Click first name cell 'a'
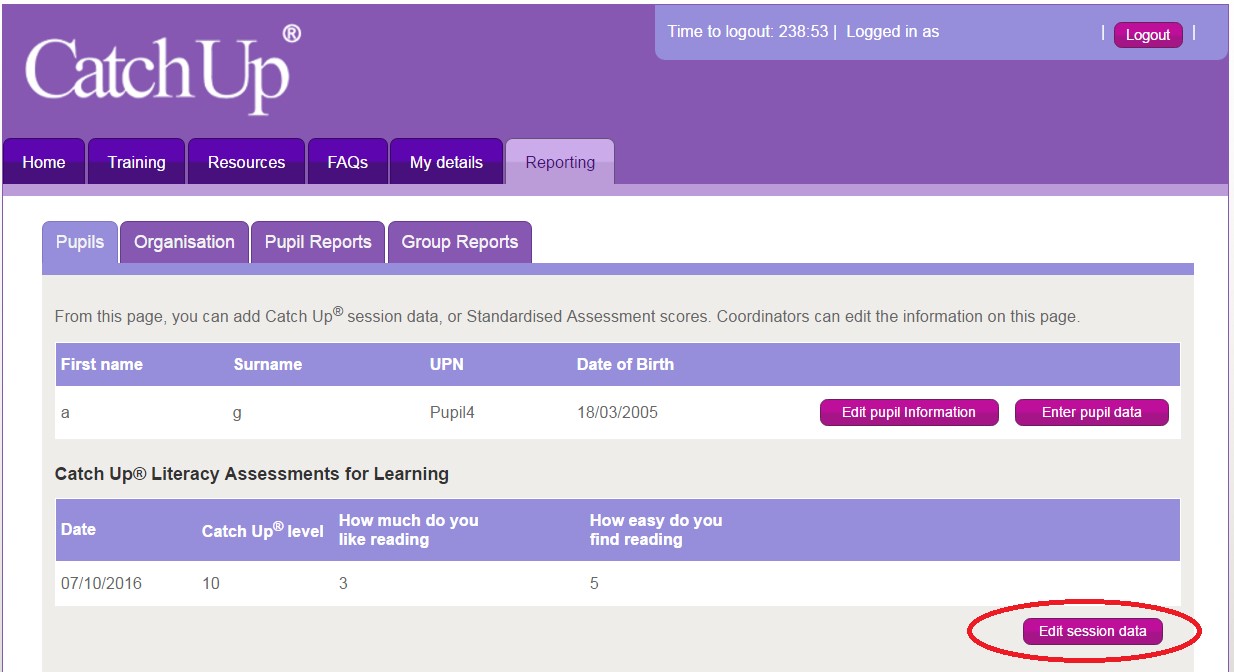This screenshot has height=672, width=1234. point(66,412)
